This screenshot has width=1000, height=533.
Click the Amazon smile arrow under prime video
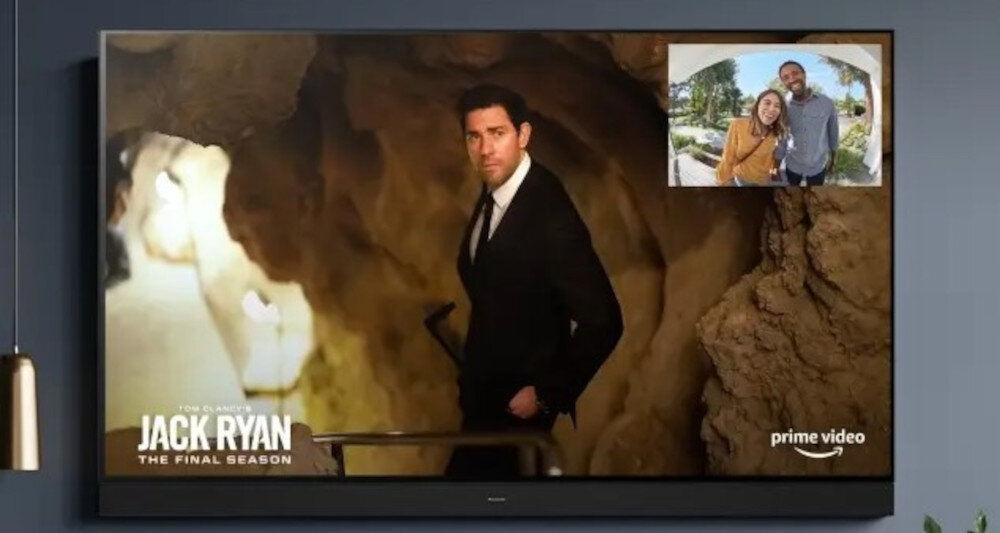tap(818, 452)
